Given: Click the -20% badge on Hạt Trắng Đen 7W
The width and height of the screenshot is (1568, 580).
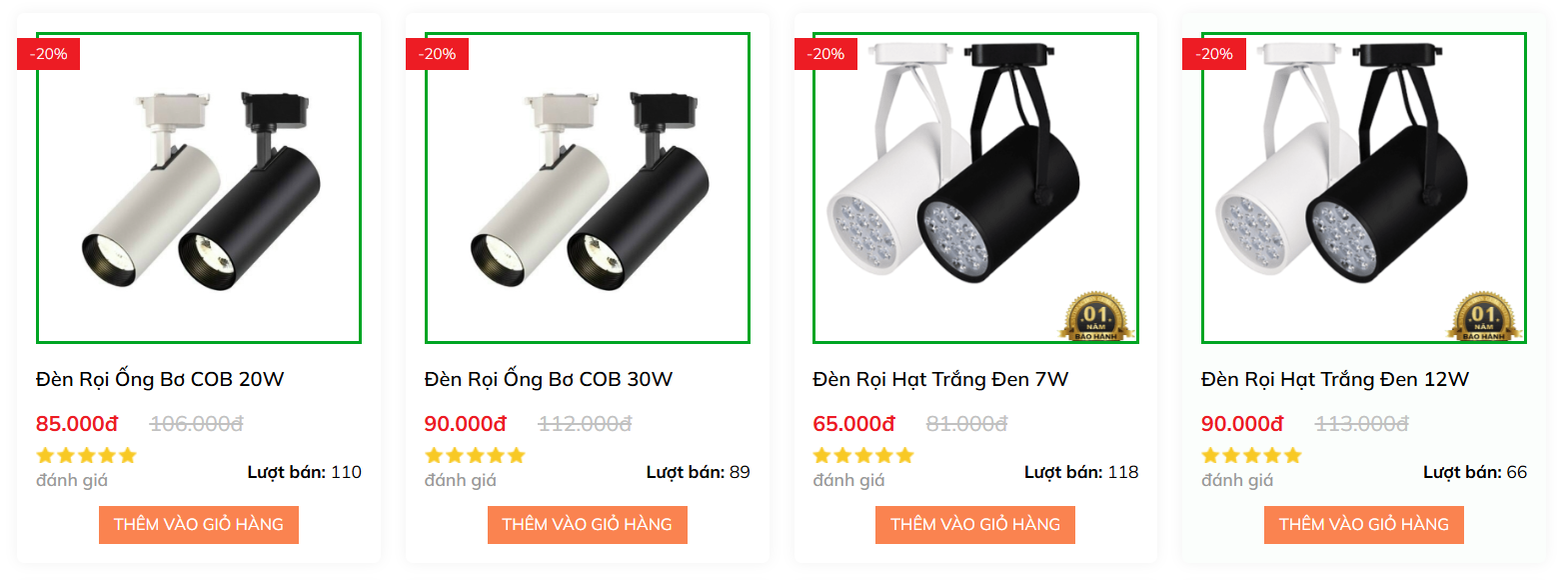Looking at the screenshot, I should coord(825,54).
